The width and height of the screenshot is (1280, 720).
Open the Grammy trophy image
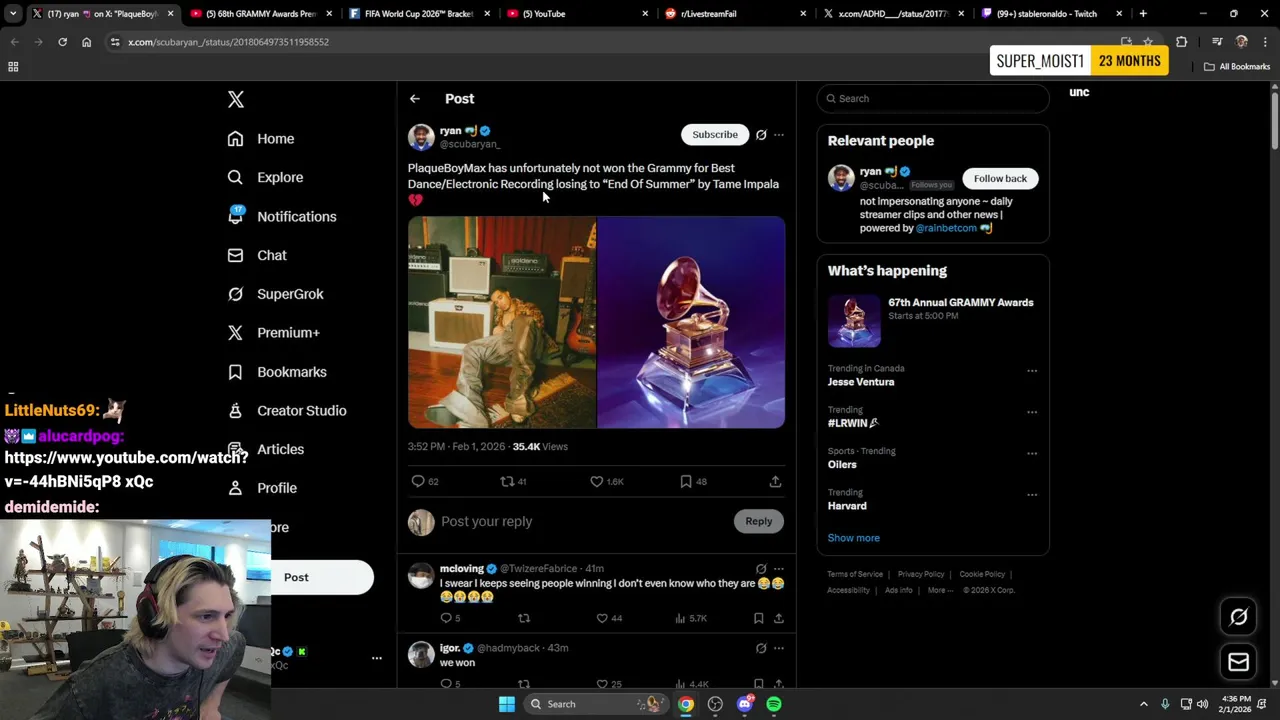tap(691, 322)
